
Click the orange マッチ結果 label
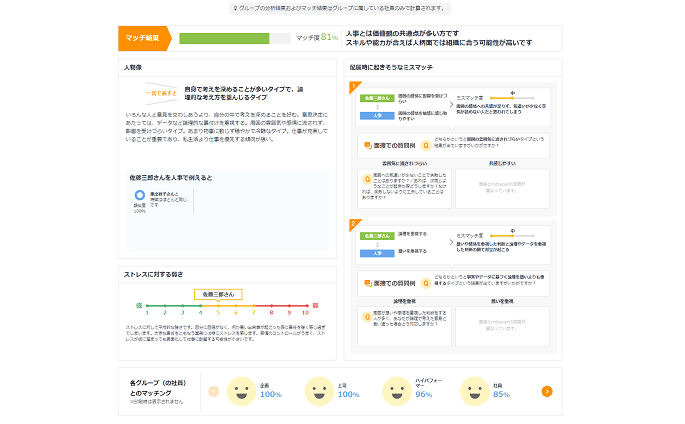144,38
